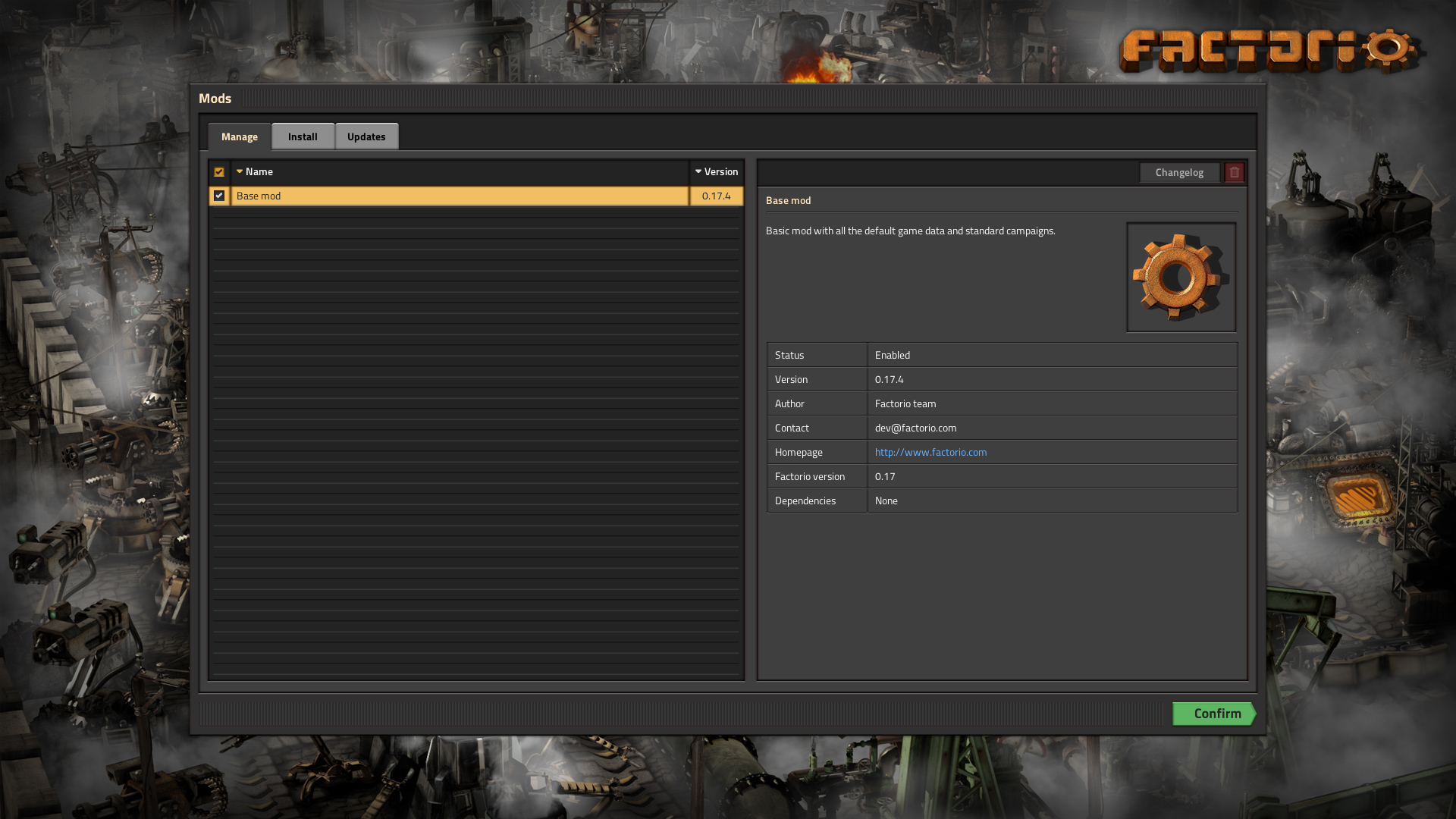Viewport: 1456px width, 819px height.
Task: Open the Updates tab
Action: [x=366, y=136]
